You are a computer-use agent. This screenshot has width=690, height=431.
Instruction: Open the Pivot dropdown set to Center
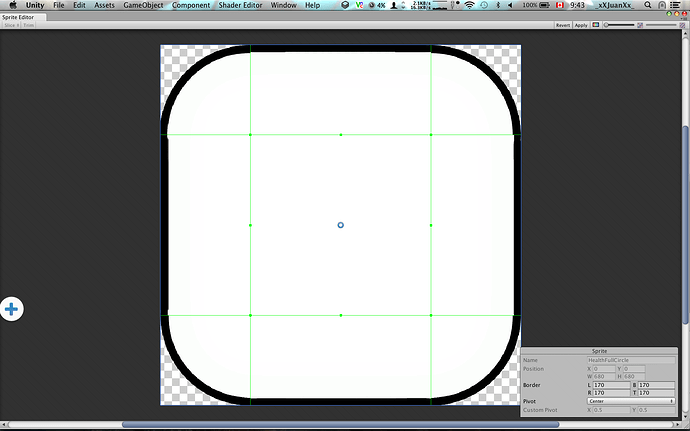pyautogui.click(x=631, y=401)
